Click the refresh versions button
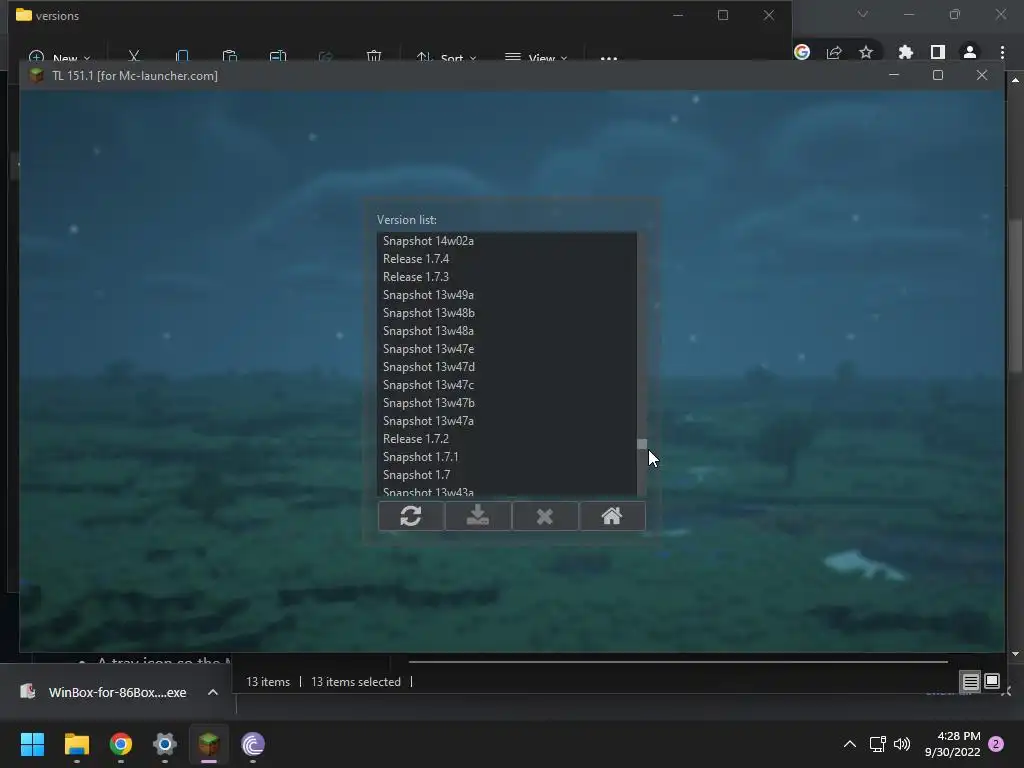1024x768 pixels. click(x=411, y=516)
